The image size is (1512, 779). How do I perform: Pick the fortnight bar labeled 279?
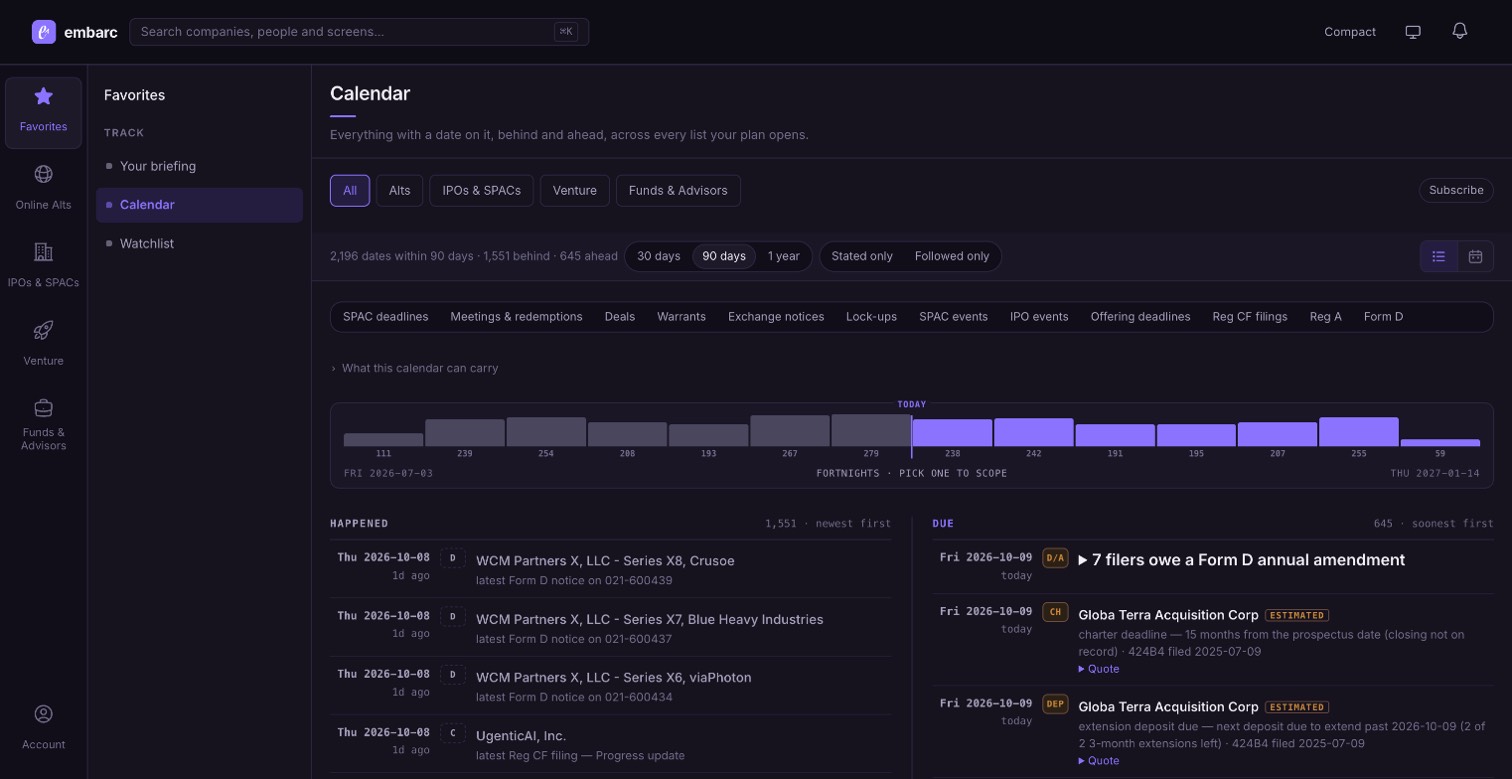coord(871,431)
